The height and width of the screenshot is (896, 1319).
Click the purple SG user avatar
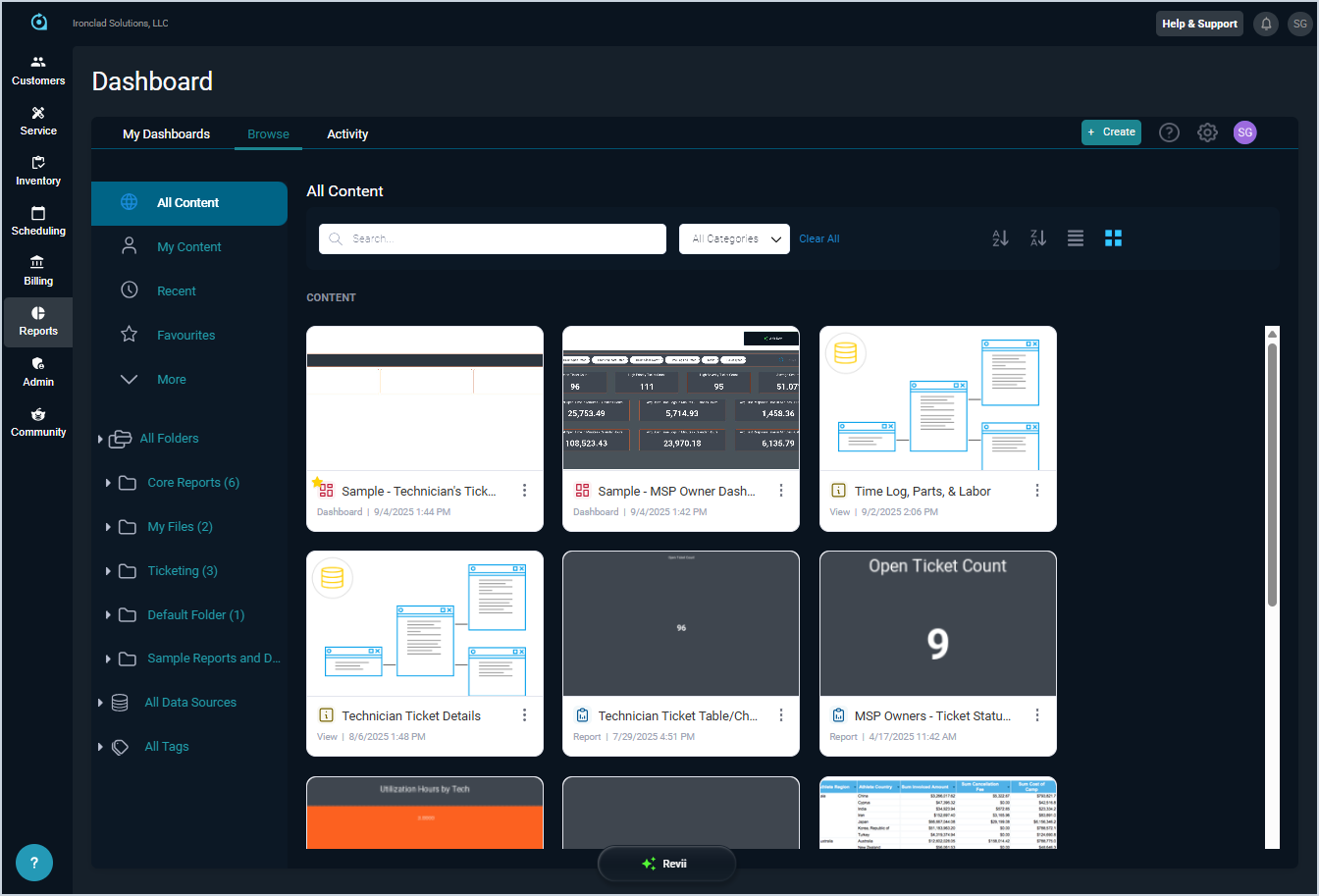point(1244,132)
